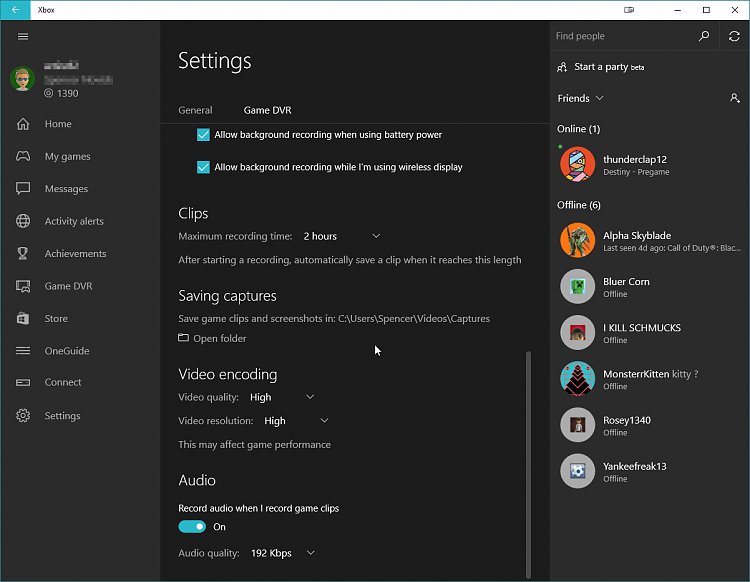Open Alpha Skyblade's profile name
Screen dimensions: 750x582
click(637, 235)
